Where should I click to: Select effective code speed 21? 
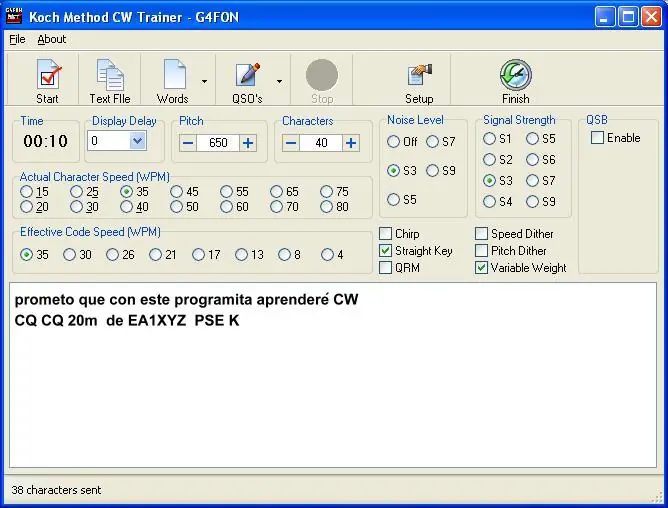coord(155,255)
